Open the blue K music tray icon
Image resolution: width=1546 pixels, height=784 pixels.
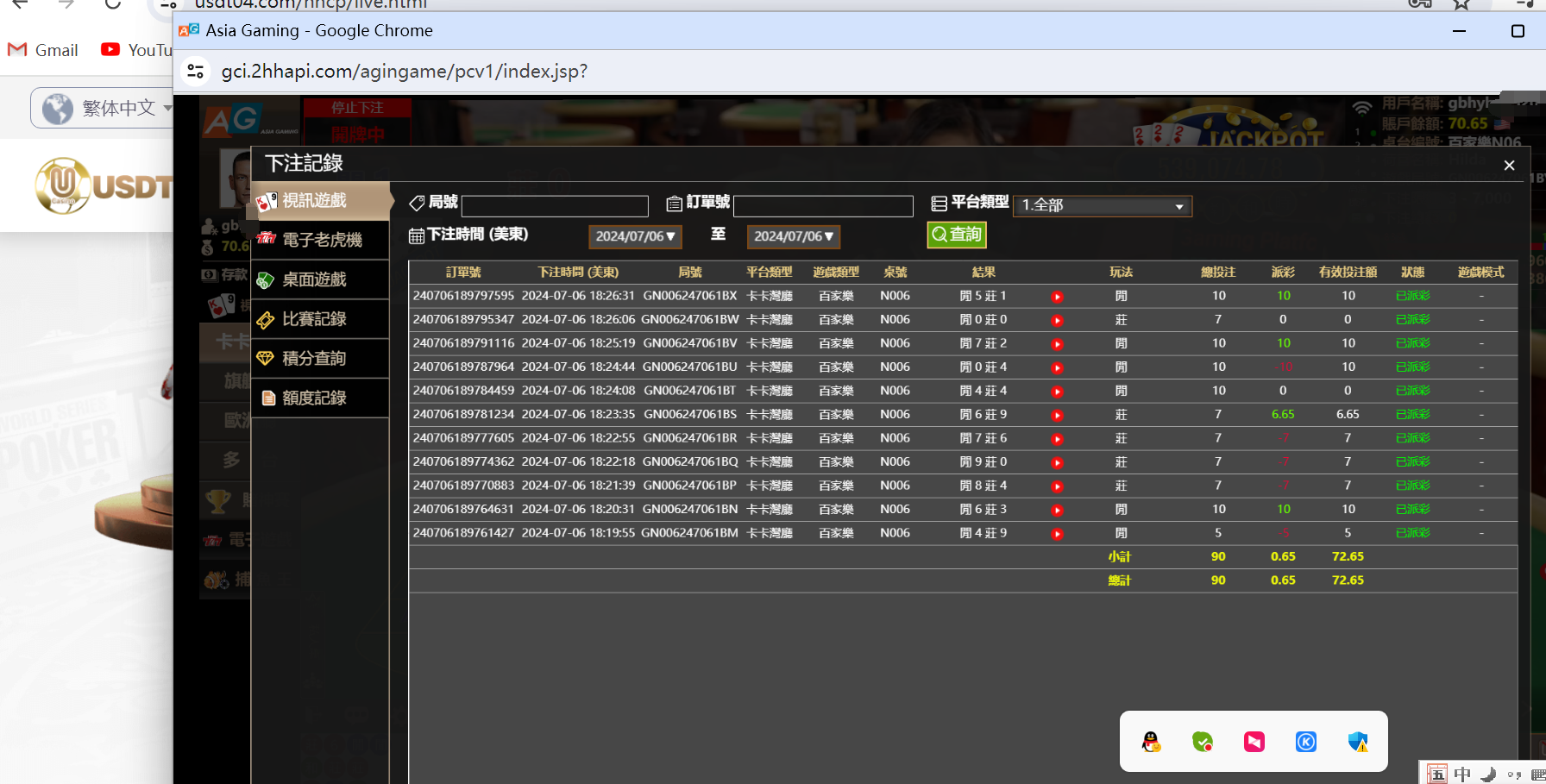[1306, 742]
